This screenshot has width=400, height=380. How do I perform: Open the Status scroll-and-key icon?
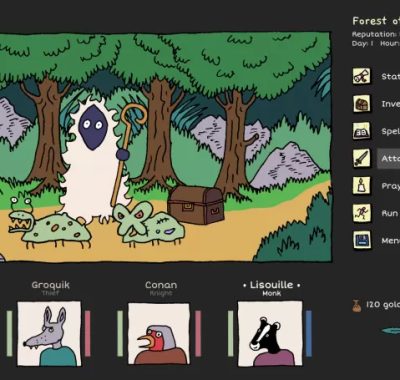tap(362, 76)
